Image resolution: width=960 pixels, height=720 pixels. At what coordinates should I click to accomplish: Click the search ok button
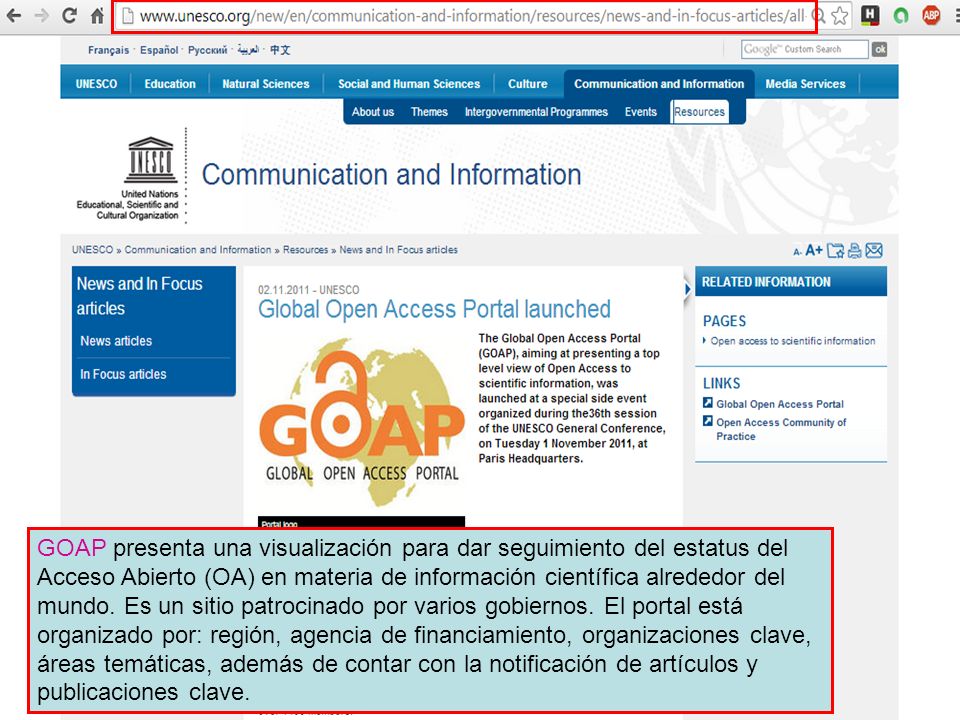tap(880, 49)
